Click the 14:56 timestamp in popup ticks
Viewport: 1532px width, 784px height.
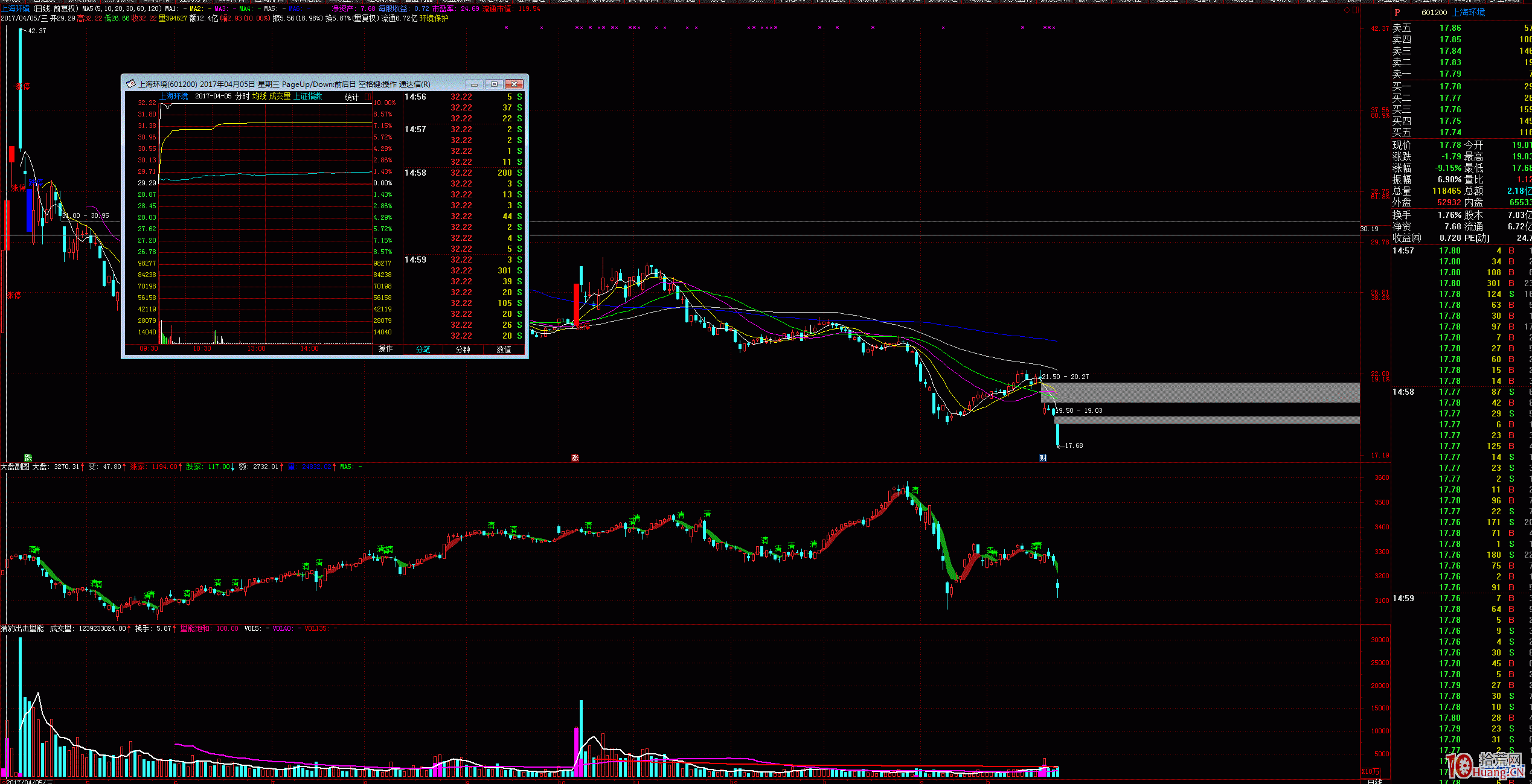[415, 97]
